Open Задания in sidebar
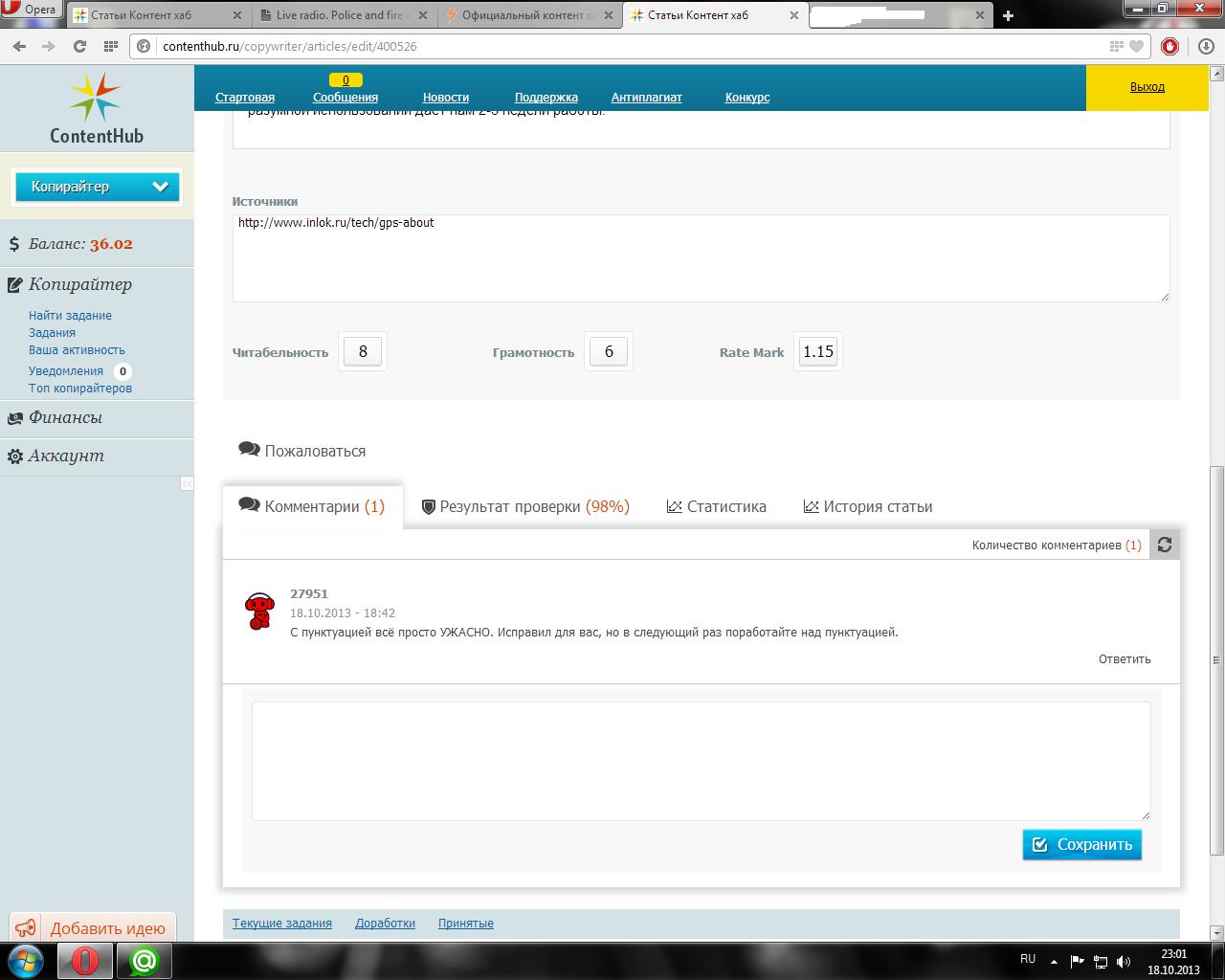1225x980 pixels. pos(52,332)
